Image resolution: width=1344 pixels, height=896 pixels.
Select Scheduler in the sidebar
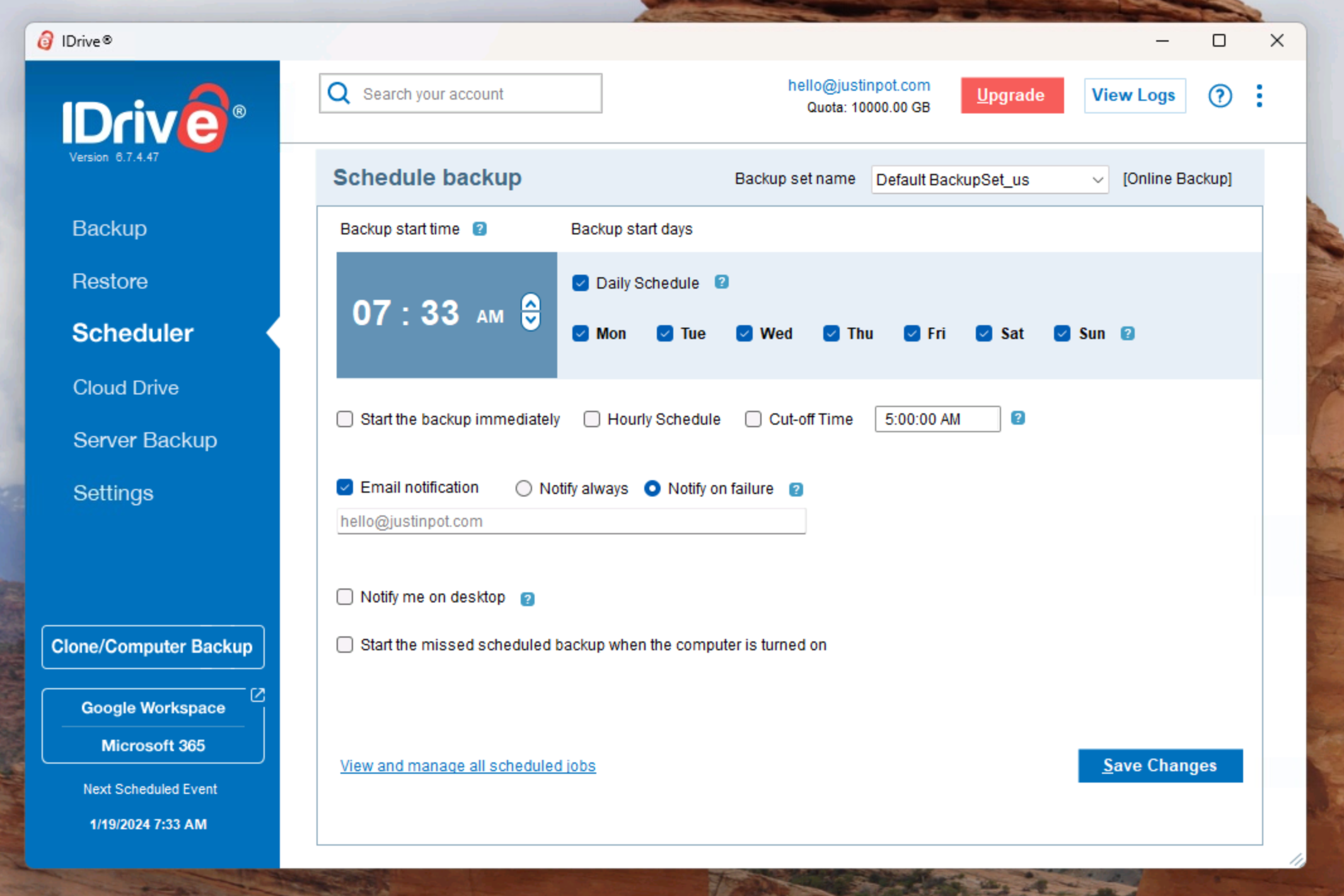[133, 333]
